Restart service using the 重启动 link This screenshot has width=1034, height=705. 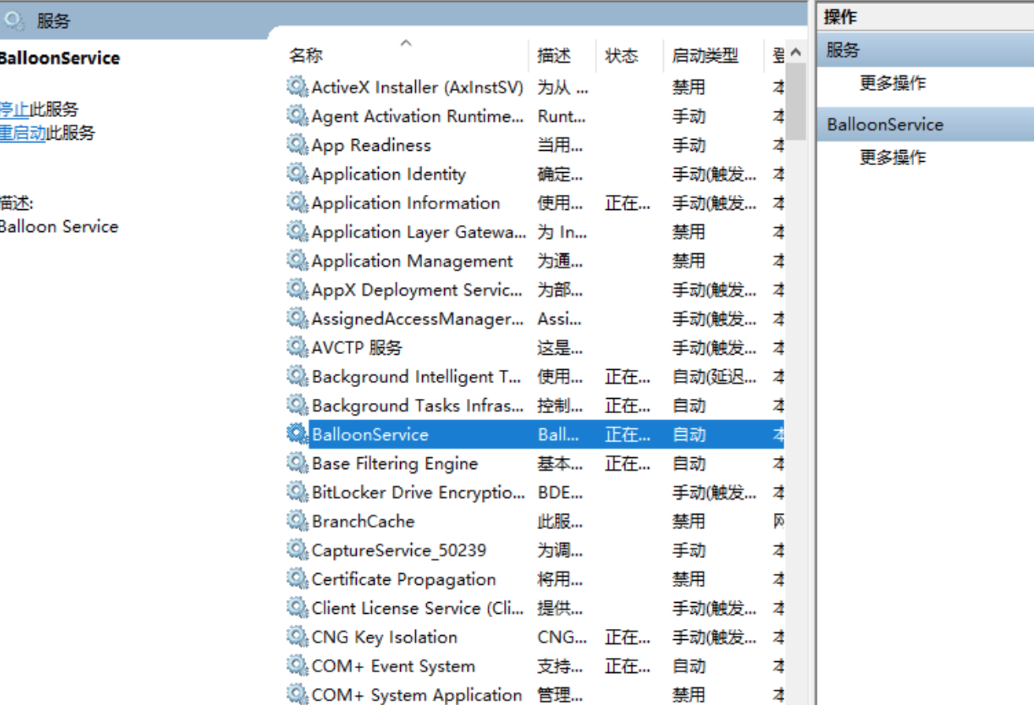pos(22,133)
